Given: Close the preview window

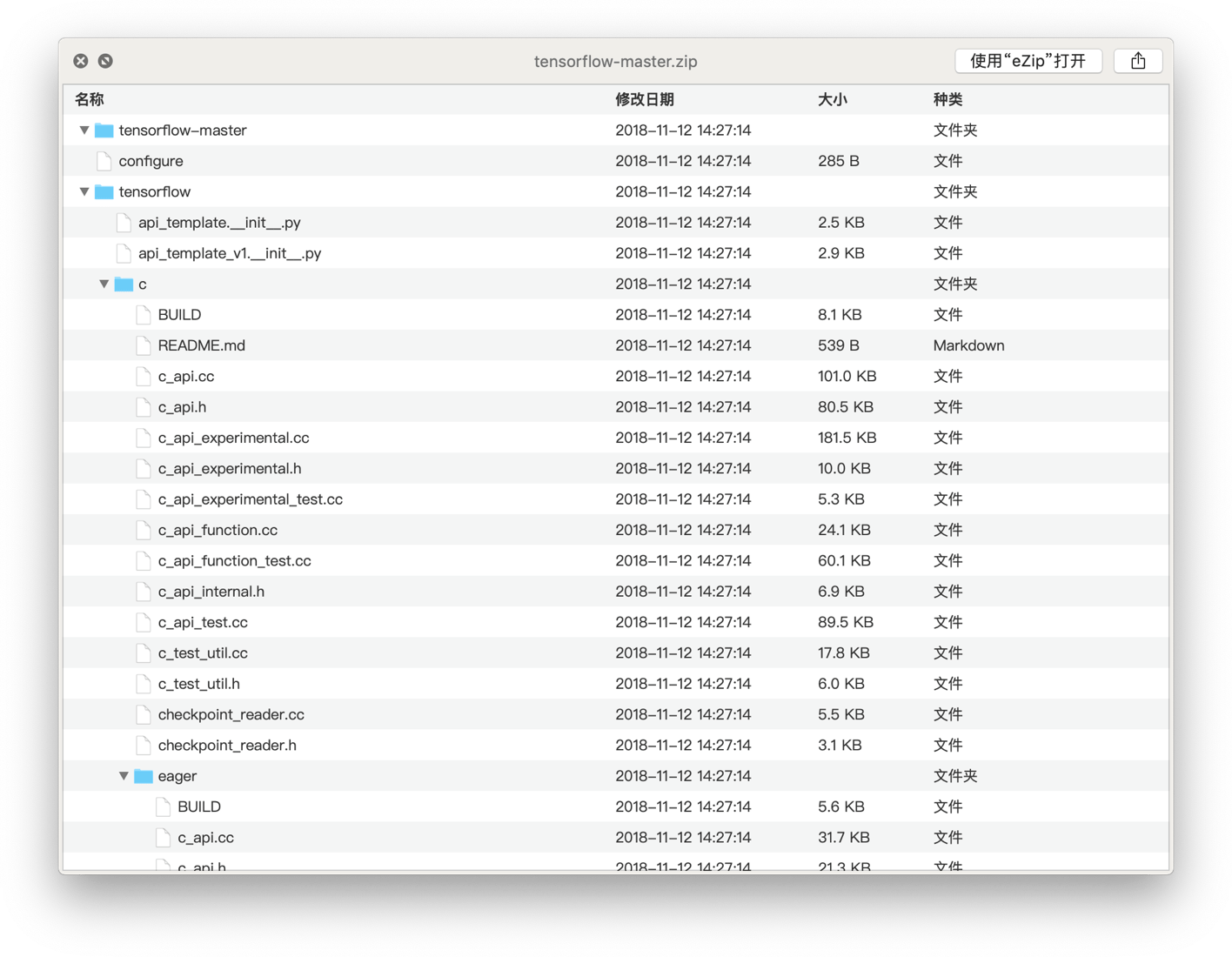Looking at the screenshot, I should tap(81, 61).
